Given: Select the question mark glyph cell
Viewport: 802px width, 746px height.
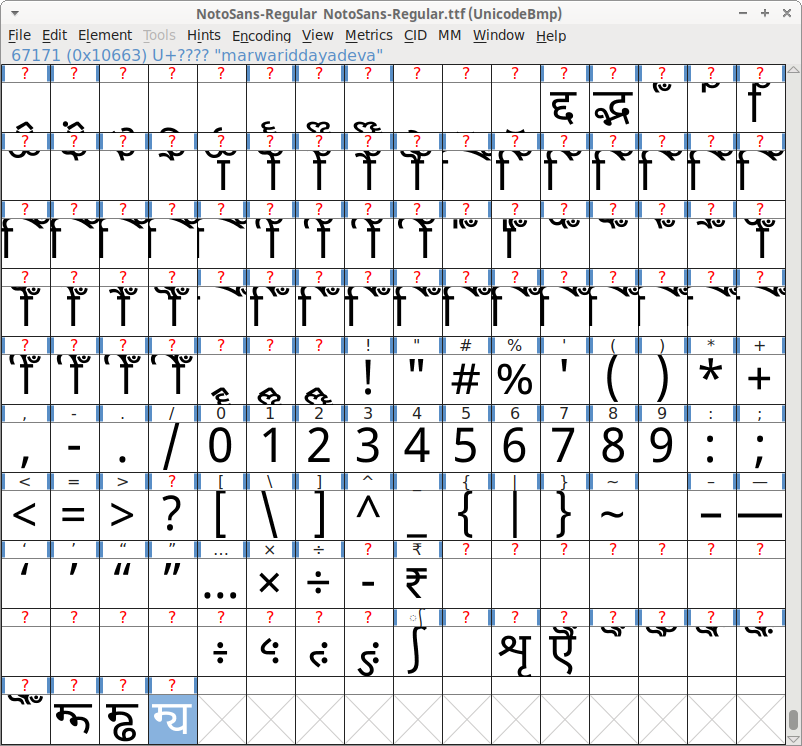Looking at the screenshot, I should pyautogui.click(x=173, y=514).
